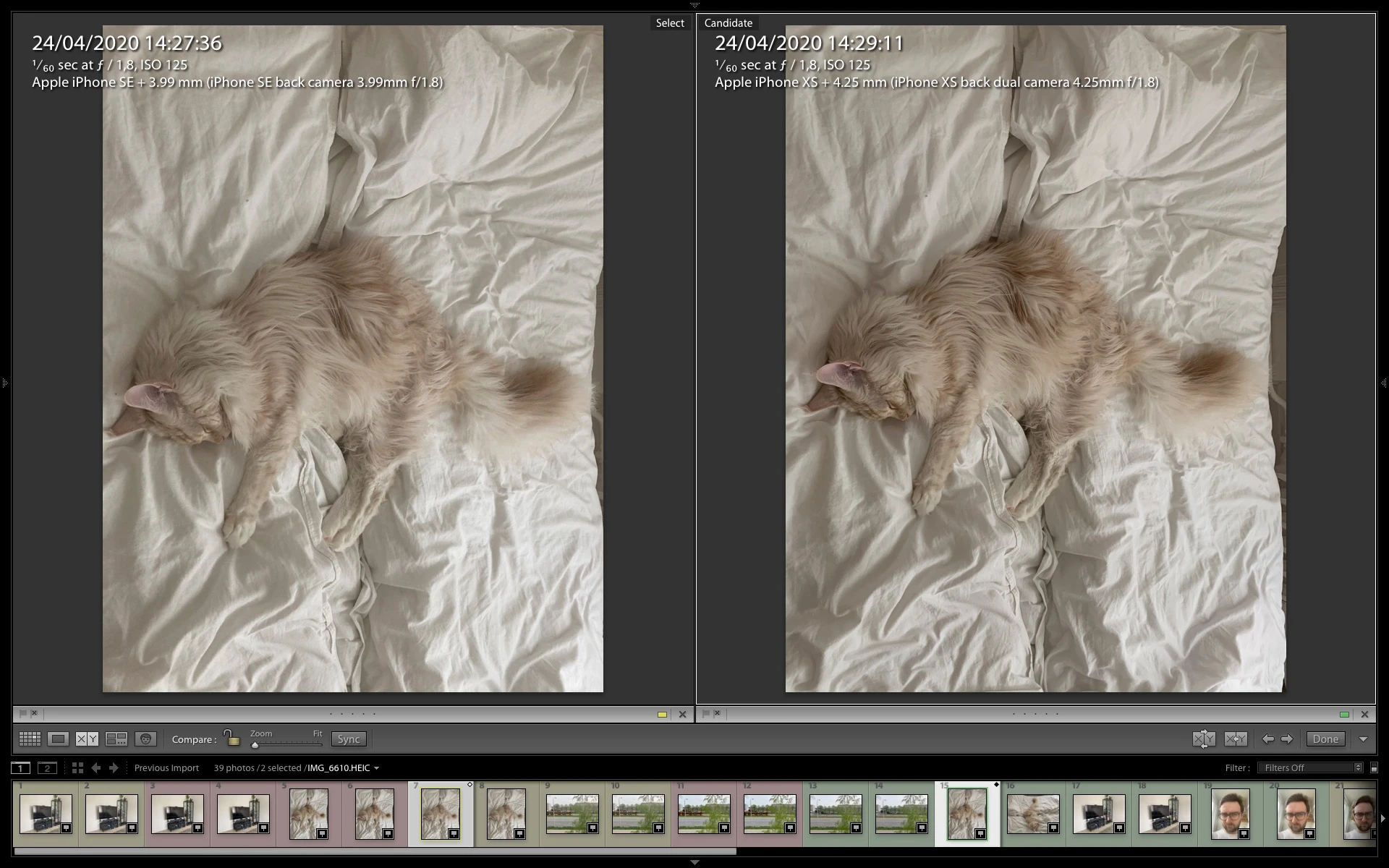
Task: Flag the Select photo as pick
Action: (23, 713)
